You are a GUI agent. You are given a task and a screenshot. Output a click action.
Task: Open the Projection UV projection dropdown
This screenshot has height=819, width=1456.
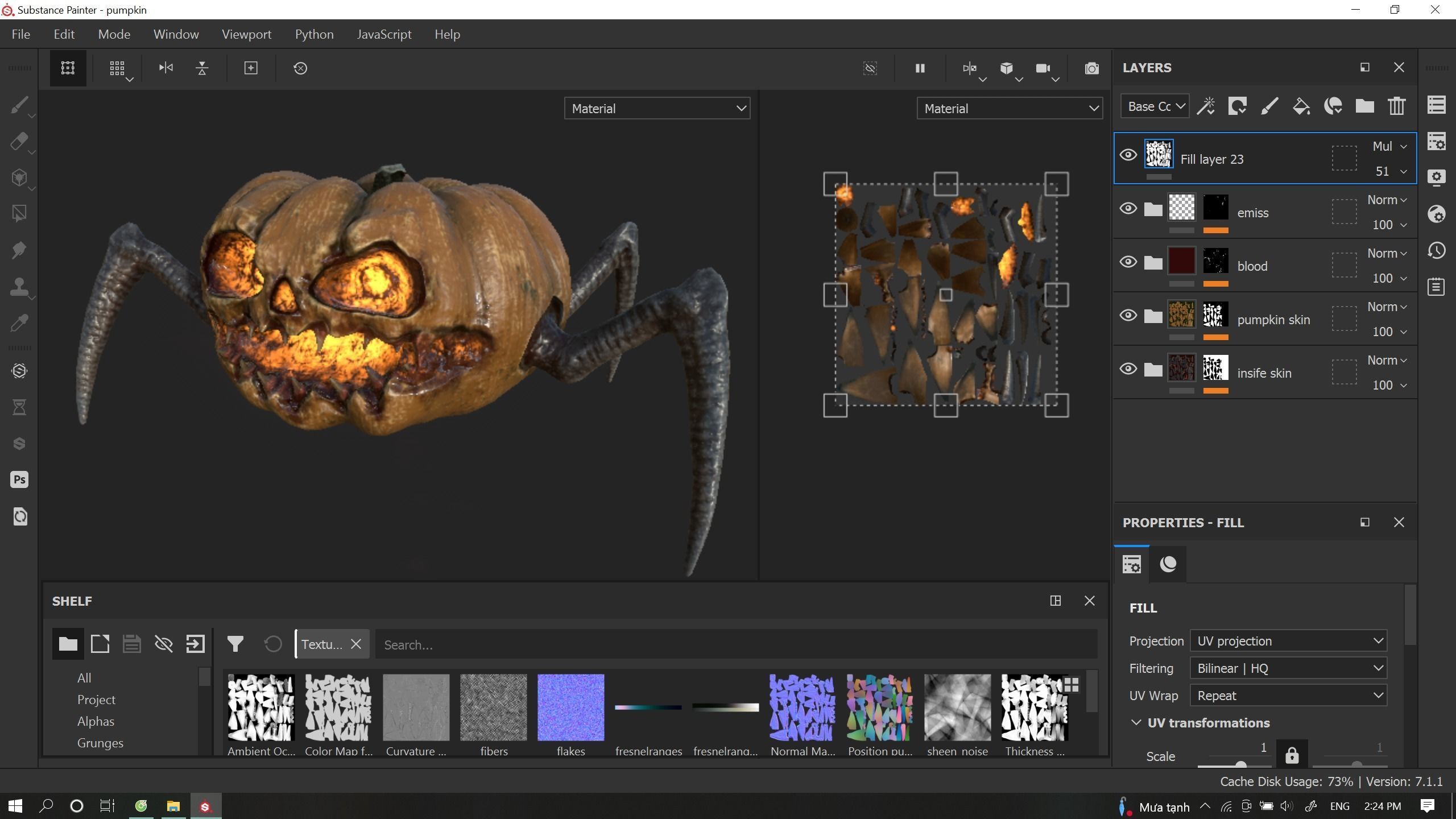tap(1288, 641)
